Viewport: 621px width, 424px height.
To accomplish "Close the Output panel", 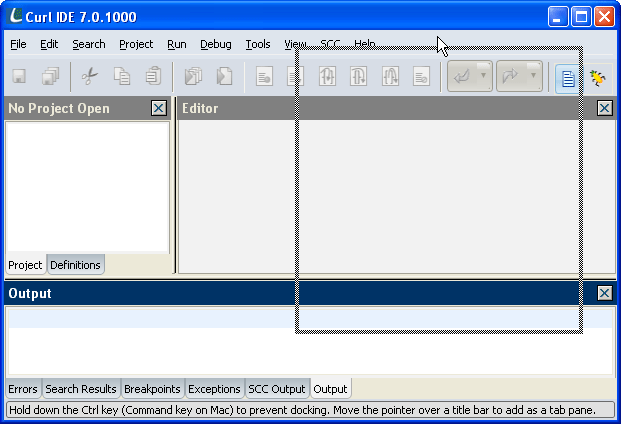I will [604, 293].
